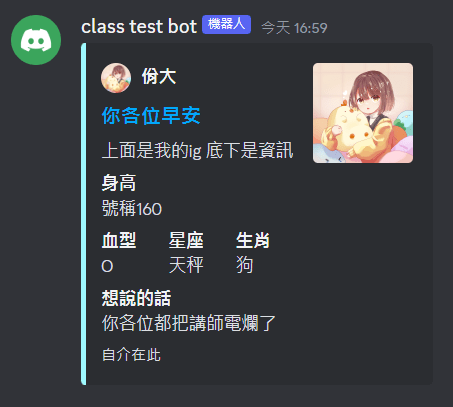Open the blue title link 你各位早安
The height and width of the screenshot is (407, 453).
point(151,116)
